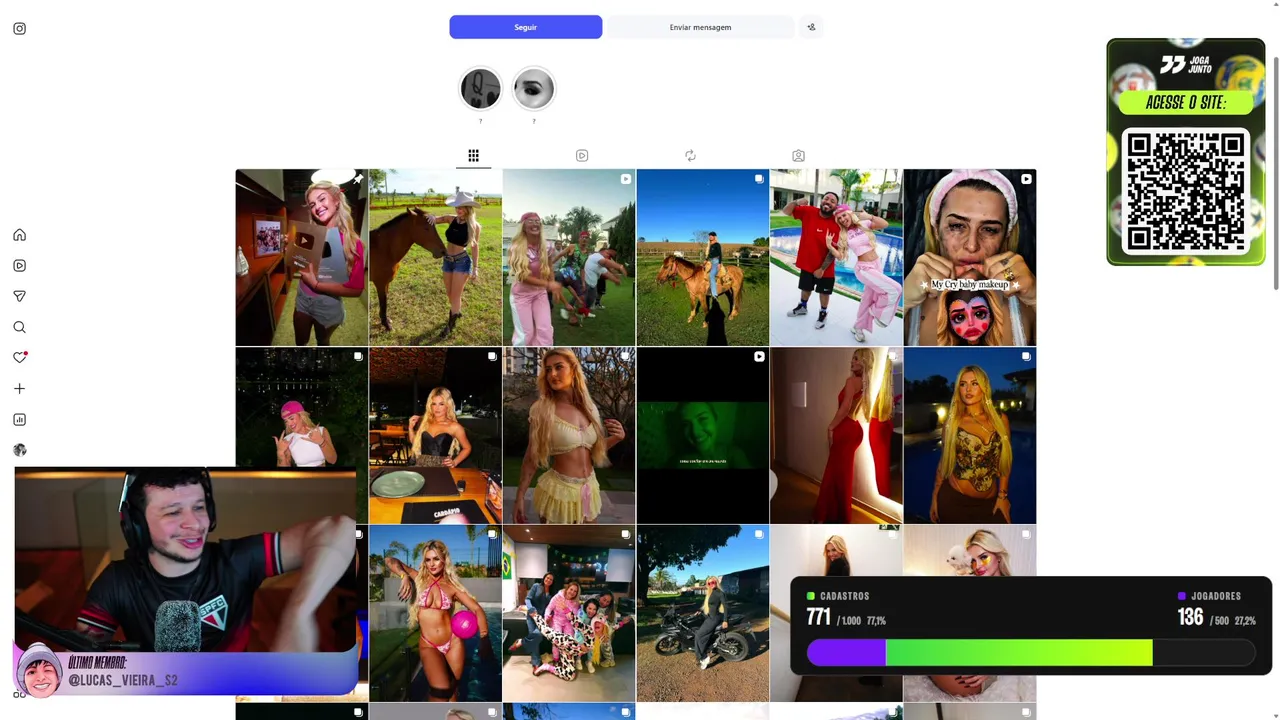Open Search with the magnifier icon
Viewport: 1280px width, 720px height.
pyautogui.click(x=19, y=327)
